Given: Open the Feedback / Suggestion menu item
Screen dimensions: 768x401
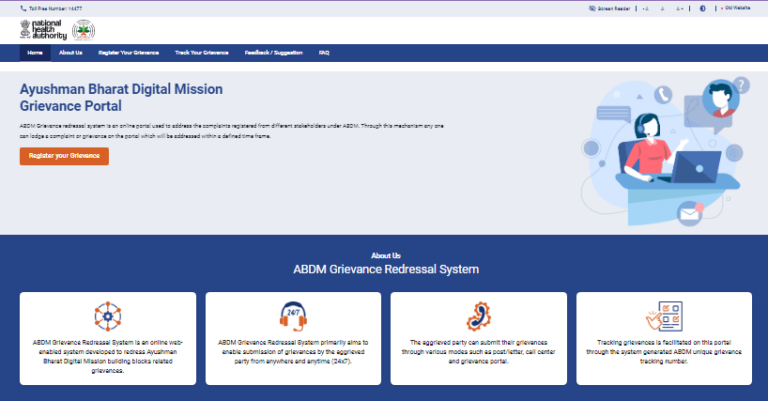Looking at the screenshot, I should click(273, 52).
